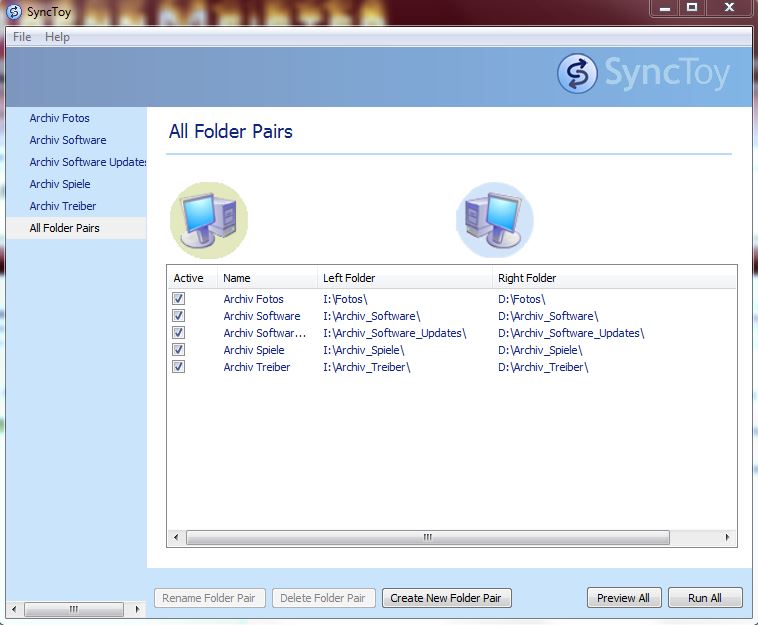Click the Preview All button

click(623, 598)
